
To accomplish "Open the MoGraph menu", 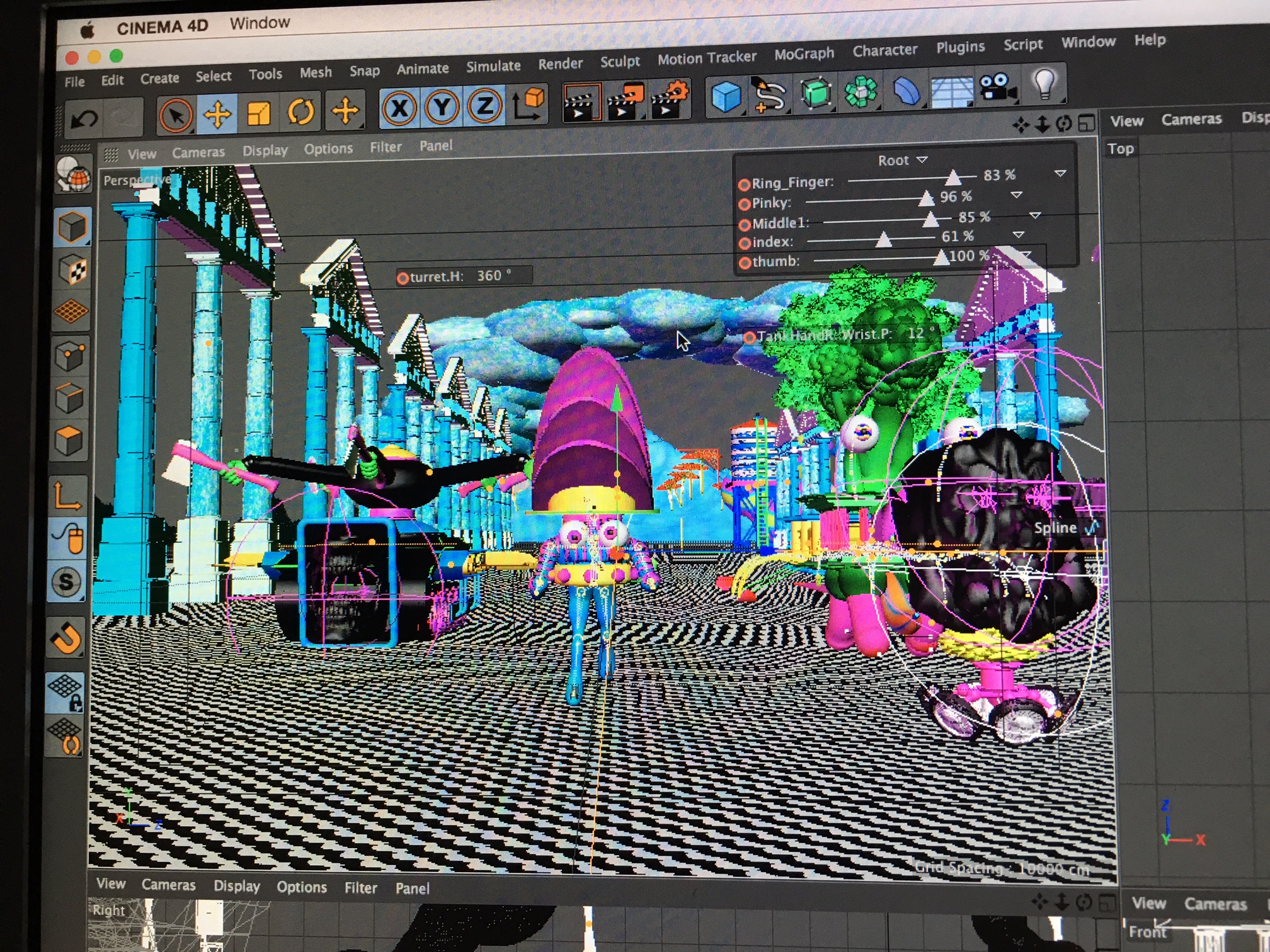I will click(804, 54).
